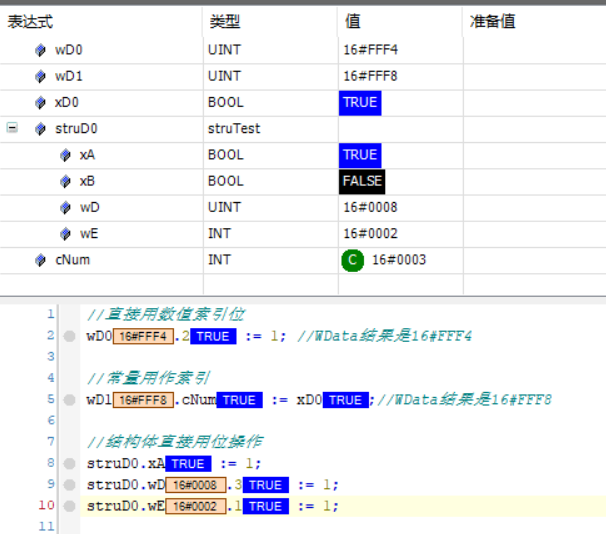Click inline TRUE after xD0 on line 5
The width and height of the screenshot is (606, 534).
coord(346,400)
